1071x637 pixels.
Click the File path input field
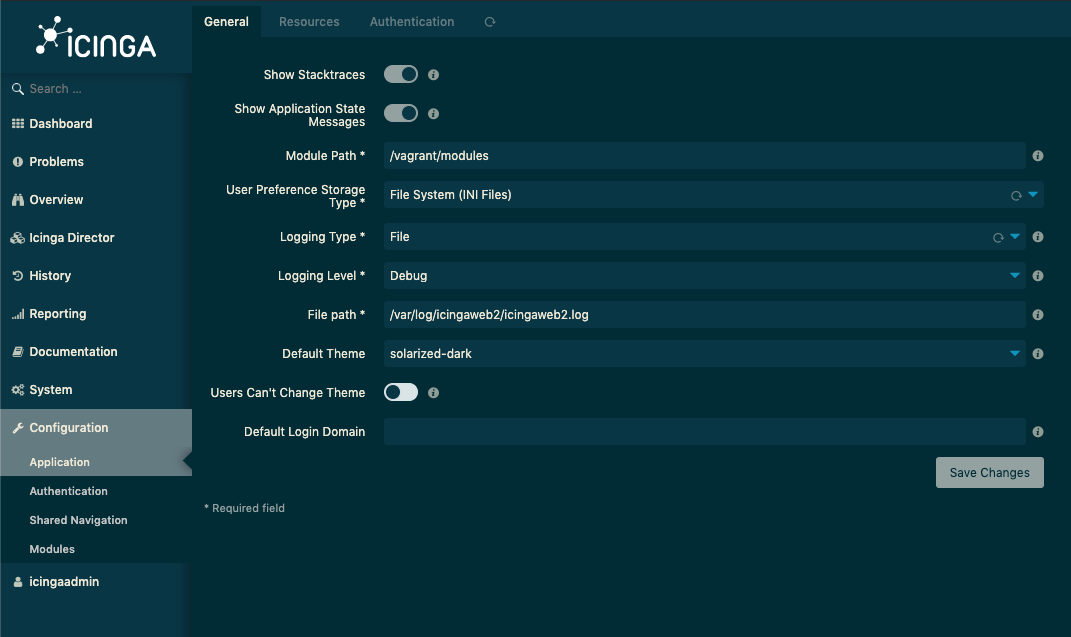click(704, 315)
